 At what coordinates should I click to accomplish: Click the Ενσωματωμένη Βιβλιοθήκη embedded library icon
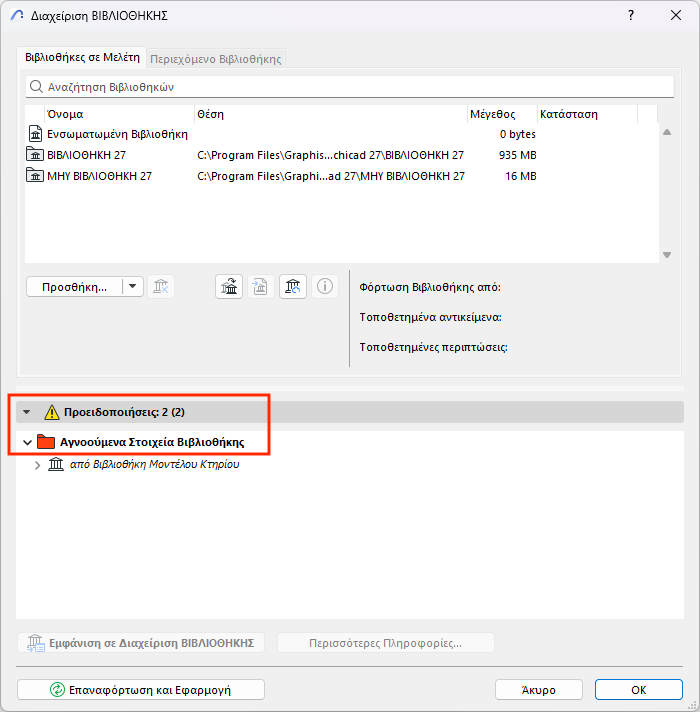(x=35, y=134)
